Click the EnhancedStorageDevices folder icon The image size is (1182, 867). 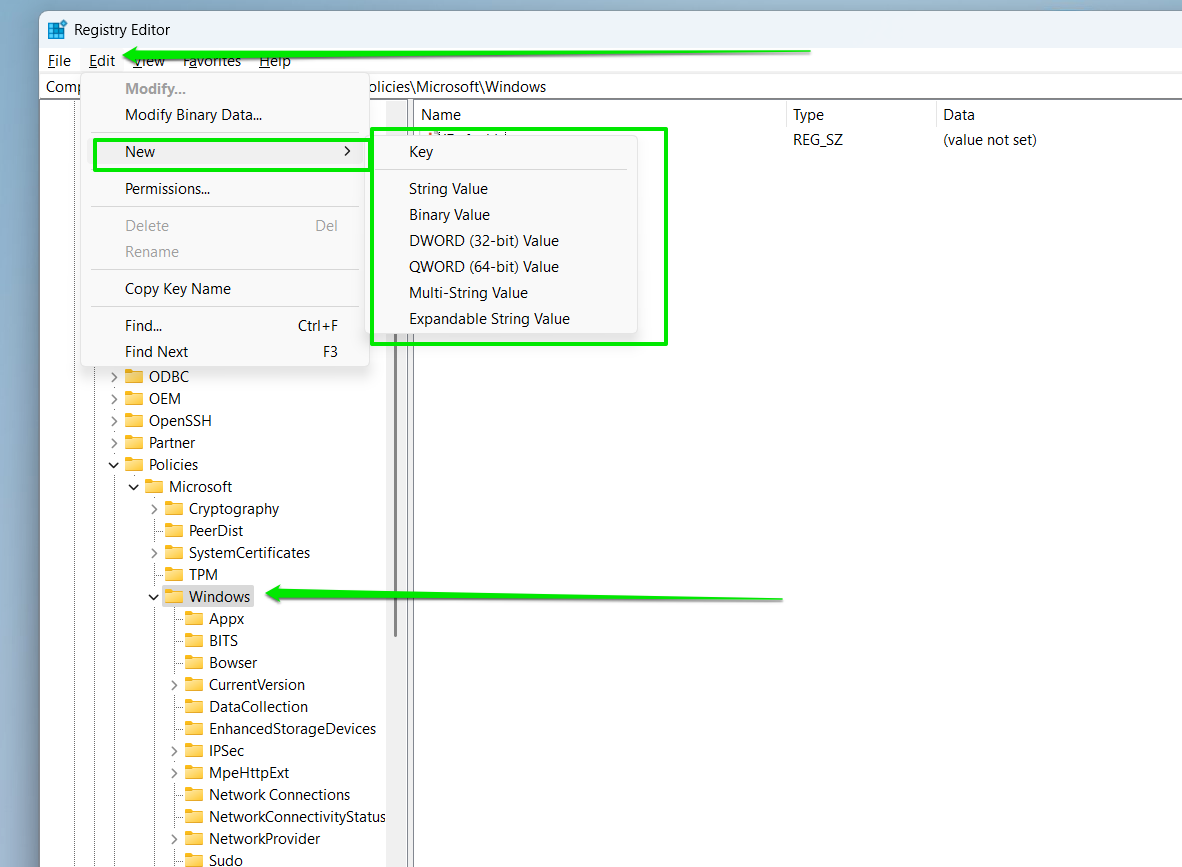tap(194, 728)
